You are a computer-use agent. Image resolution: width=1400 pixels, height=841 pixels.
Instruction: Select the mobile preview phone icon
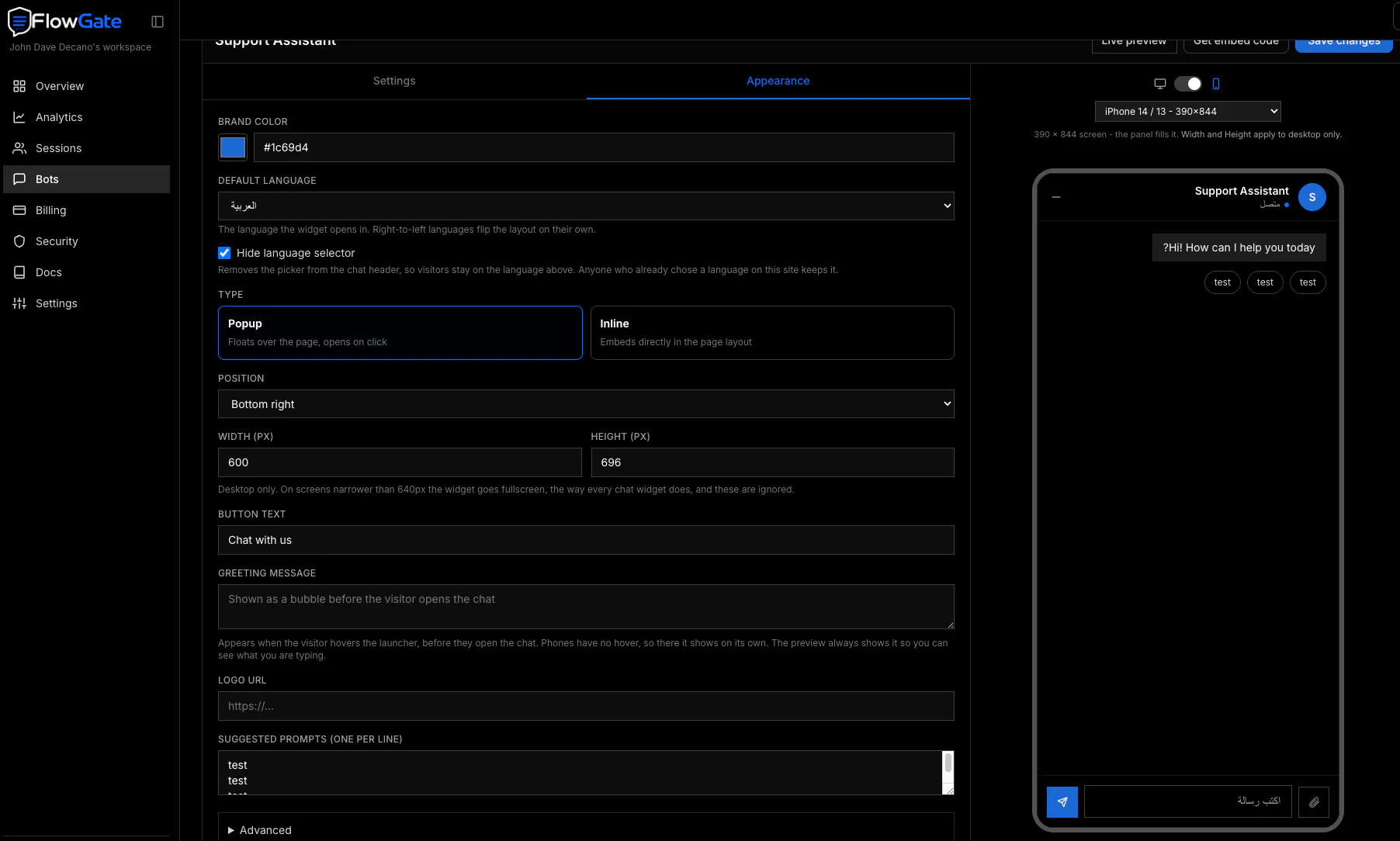(1216, 84)
